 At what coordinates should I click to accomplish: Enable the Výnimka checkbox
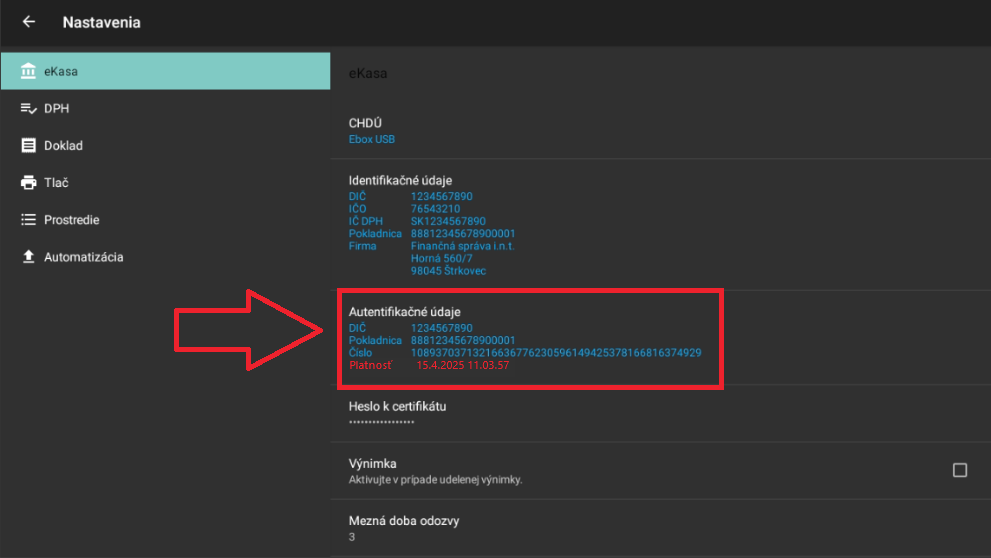pyautogui.click(x=959, y=470)
